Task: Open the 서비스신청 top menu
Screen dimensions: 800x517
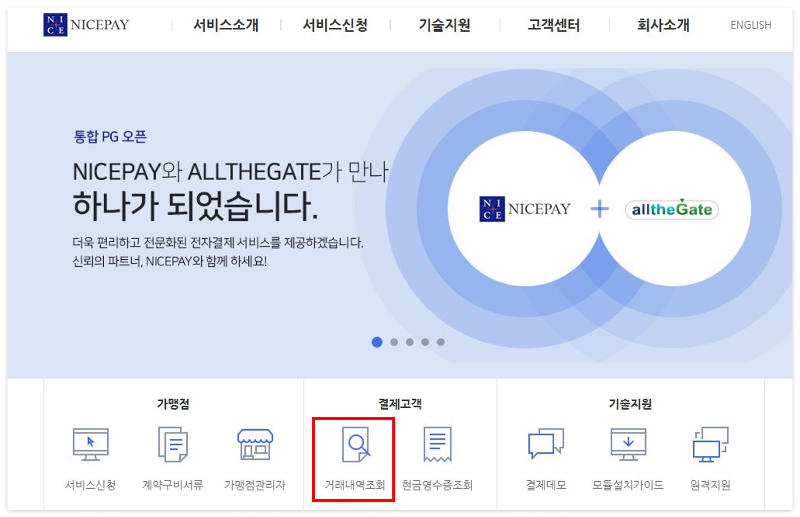Action: pos(335,24)
